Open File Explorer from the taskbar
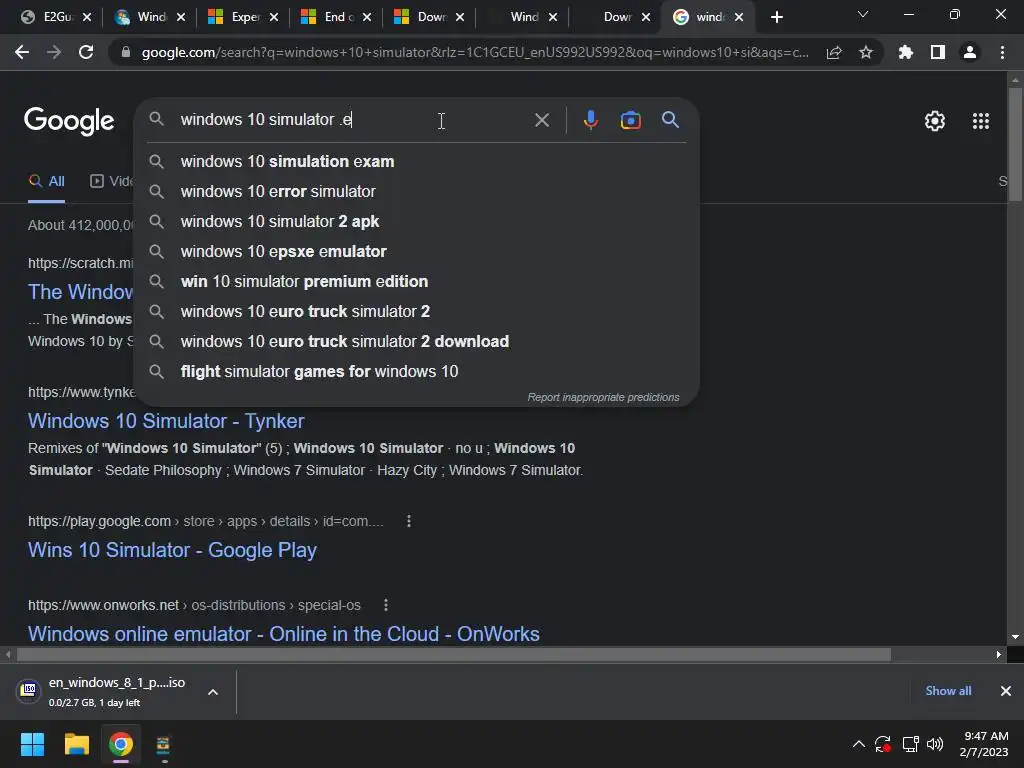The width and height of the screenshot is (1024, 768). [x=76, y=744]
